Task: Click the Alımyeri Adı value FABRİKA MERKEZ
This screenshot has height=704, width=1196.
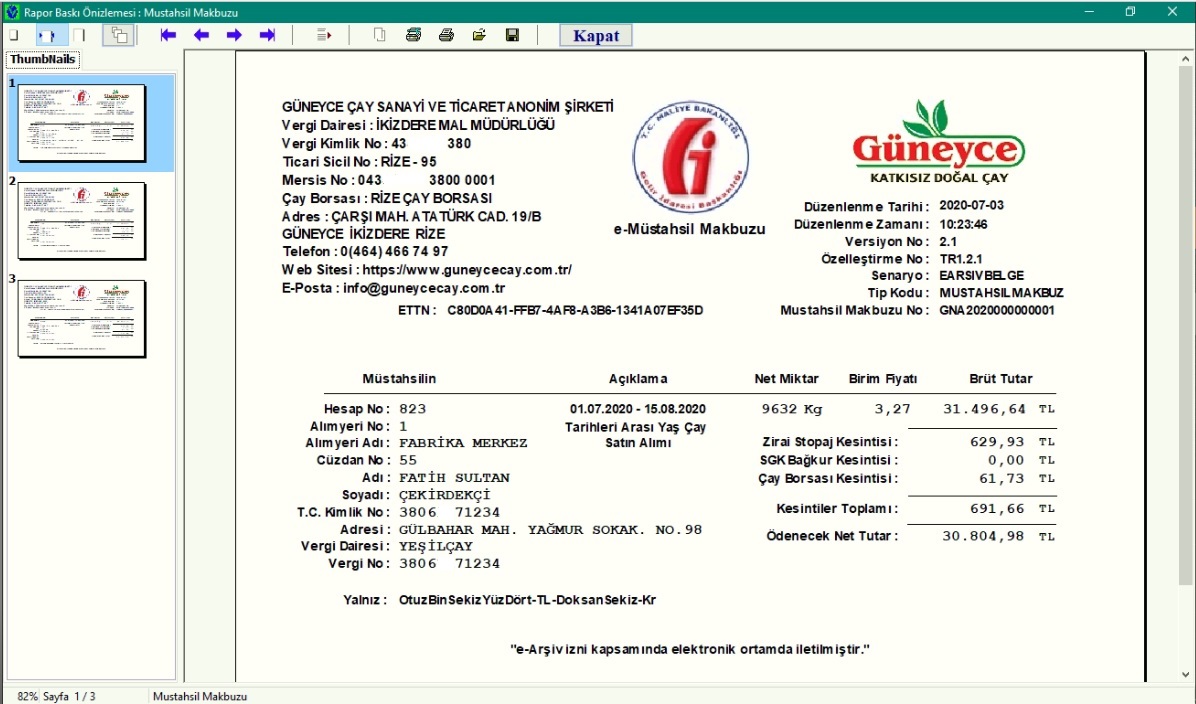Action: (464, 443)
